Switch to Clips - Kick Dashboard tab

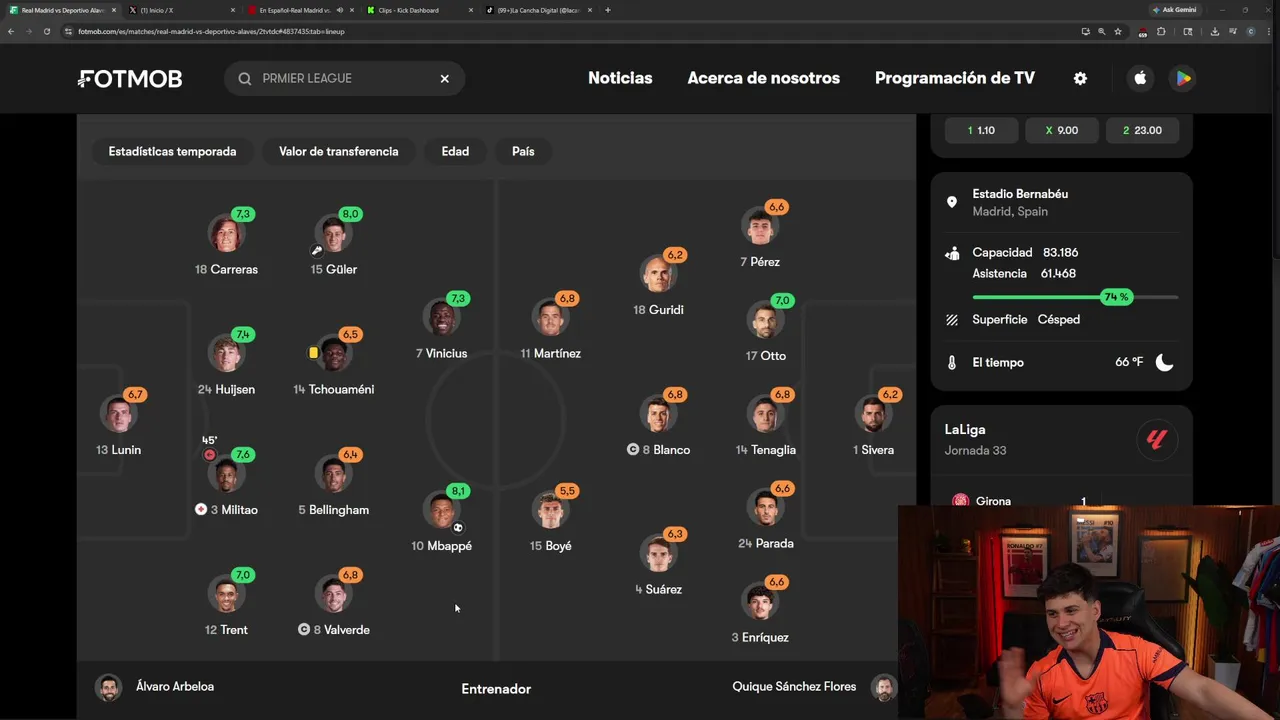coord(418,10)
